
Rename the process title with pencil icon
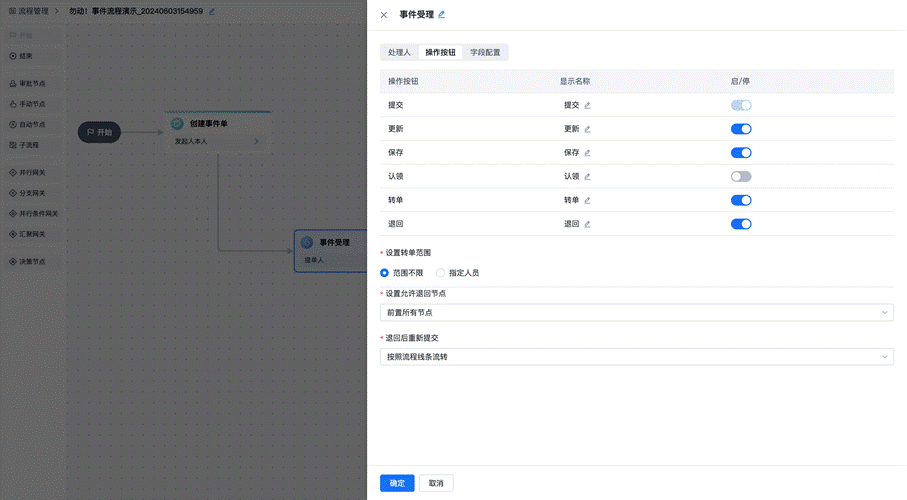tap(212, 12)
